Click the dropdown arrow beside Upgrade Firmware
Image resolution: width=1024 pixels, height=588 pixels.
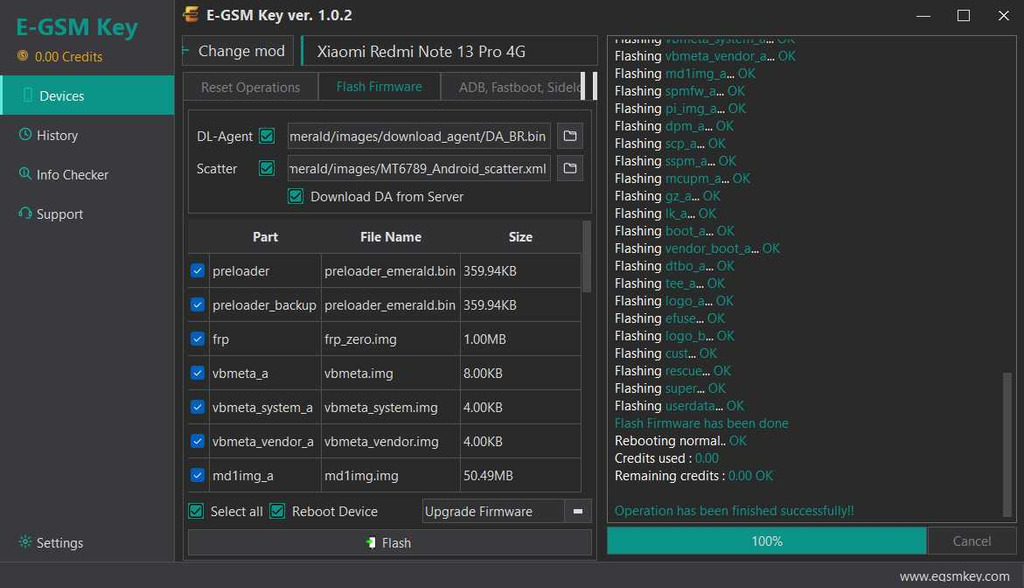point(578,511)
